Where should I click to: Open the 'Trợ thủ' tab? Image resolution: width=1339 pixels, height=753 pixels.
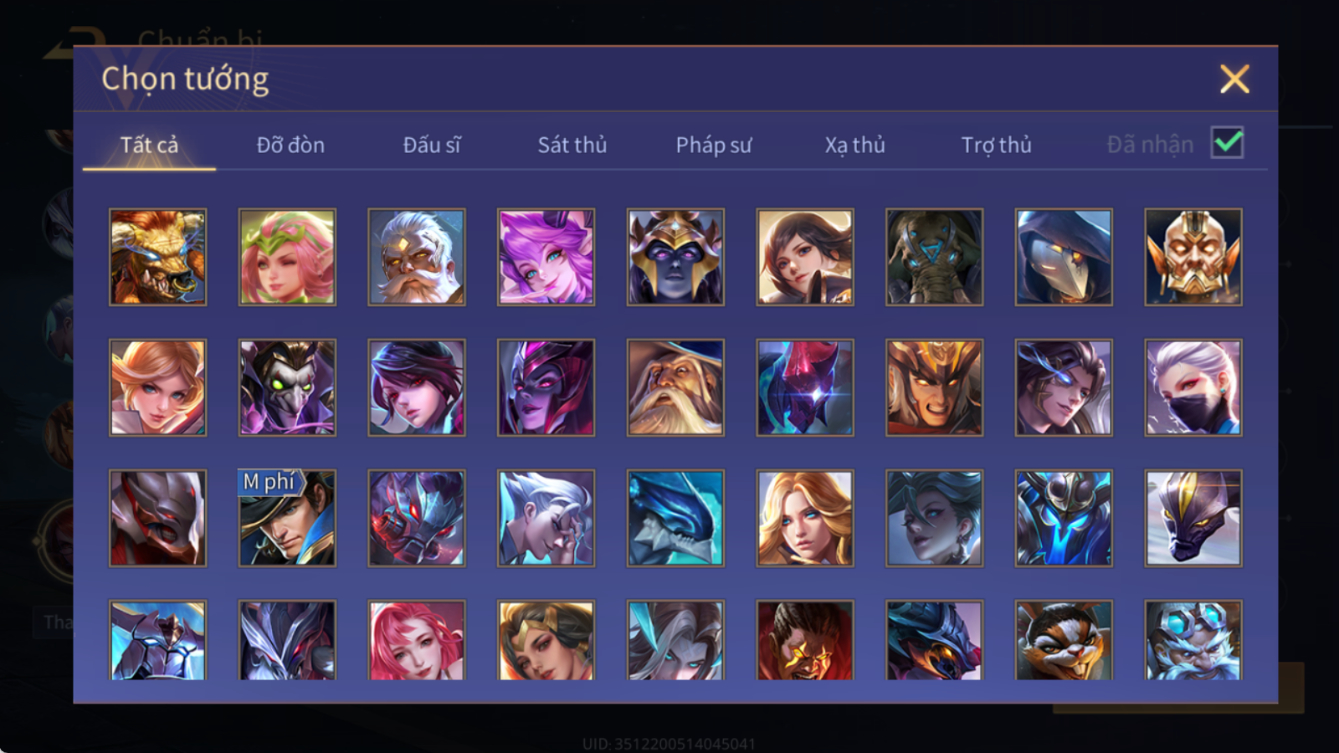click(x=996, y=145)
